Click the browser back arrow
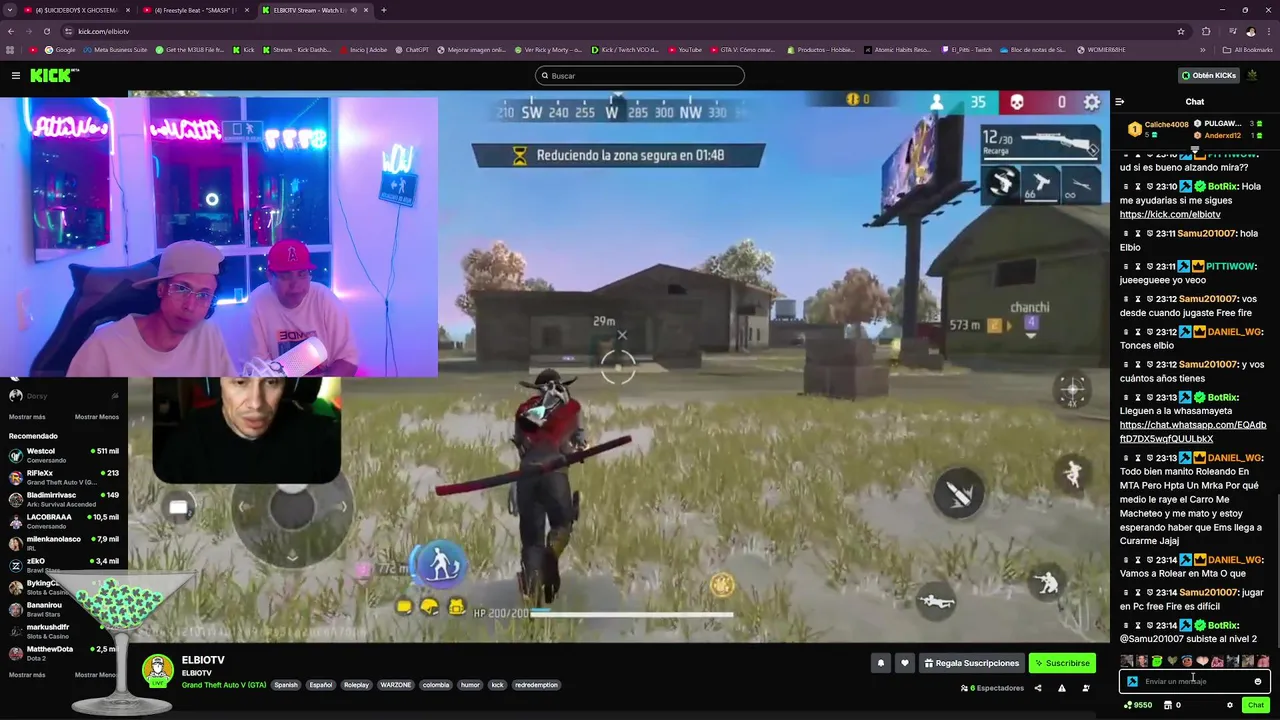The height and width of the screenshot is (720, 1280). 10,31
